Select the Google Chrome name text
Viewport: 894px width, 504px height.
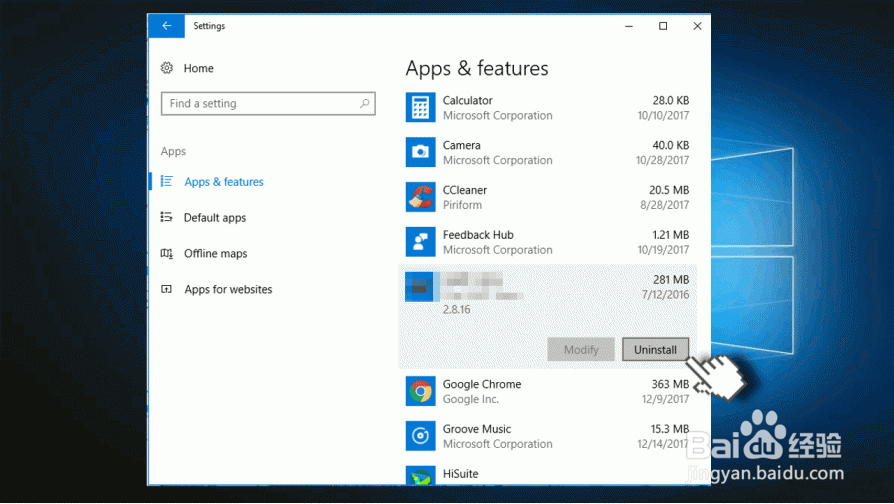pyautogui.click(x=482, y=384)
